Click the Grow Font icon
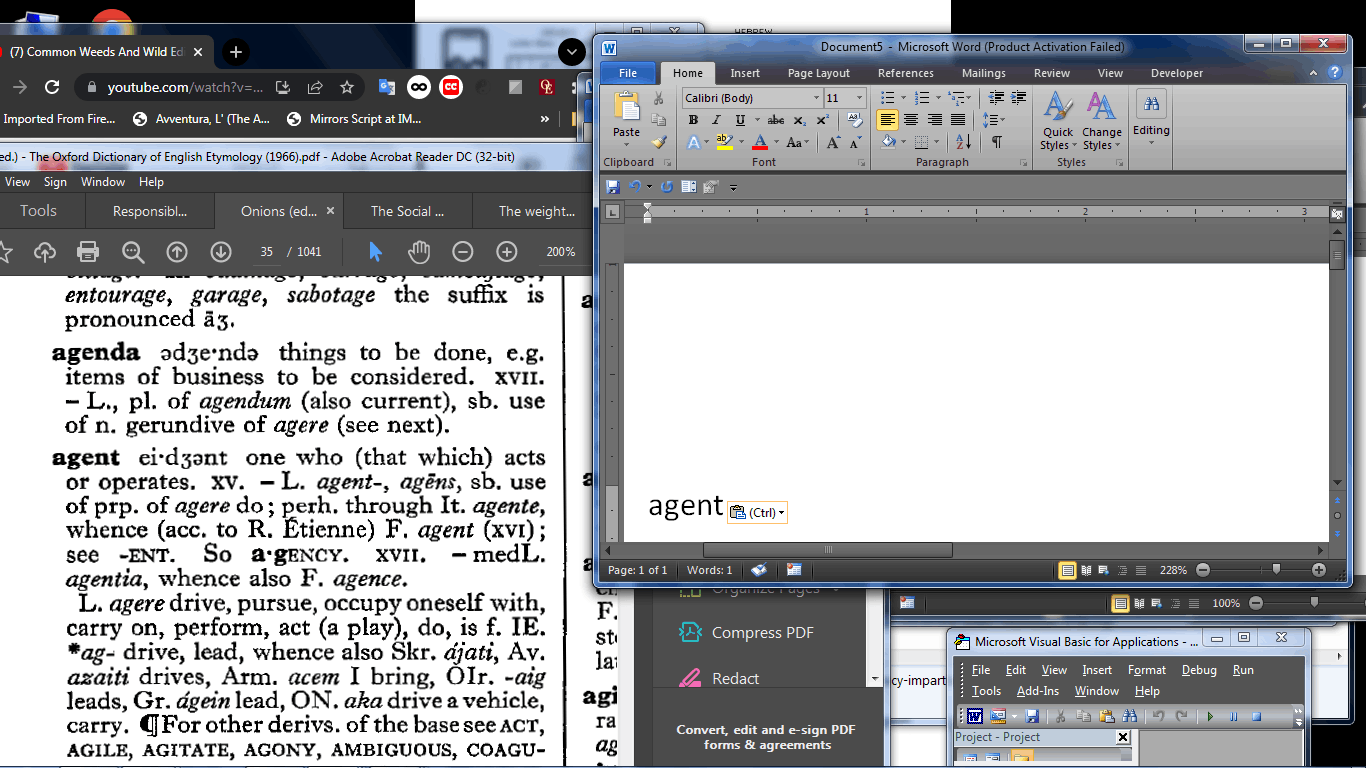Image resolution: width=1366 pixels, height=768 pixels. point(833,143)
